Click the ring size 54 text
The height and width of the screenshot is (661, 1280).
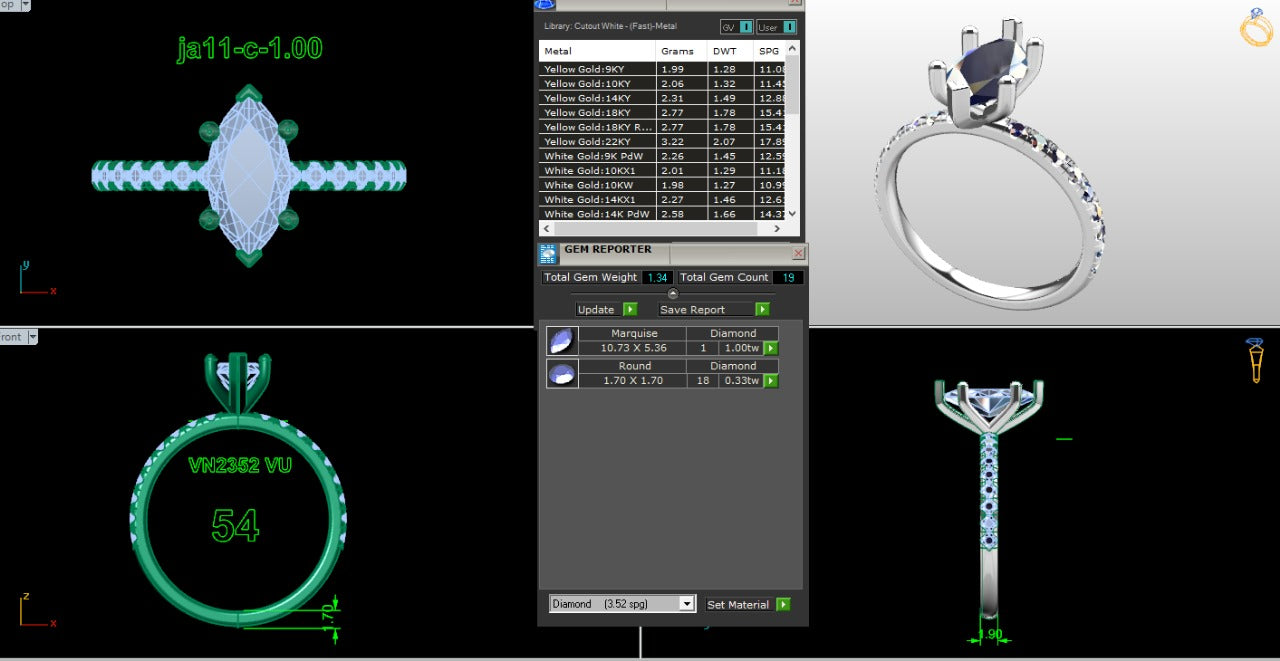click(235, 525)
